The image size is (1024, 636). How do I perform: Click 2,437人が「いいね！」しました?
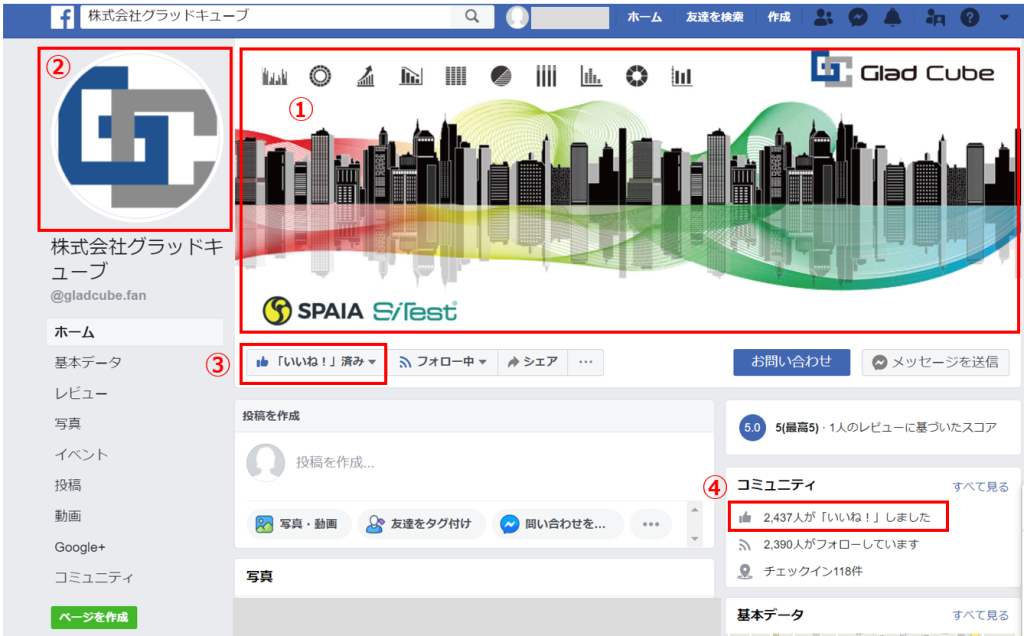846,517
